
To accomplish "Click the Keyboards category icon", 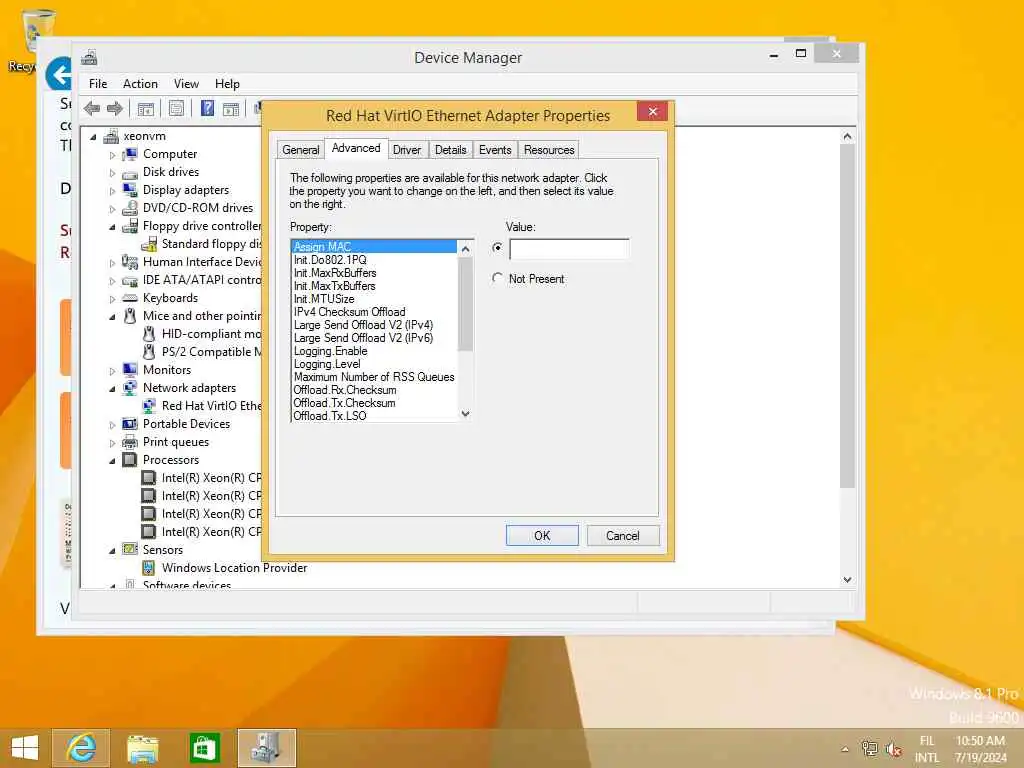I will click(x=130, y=298).
